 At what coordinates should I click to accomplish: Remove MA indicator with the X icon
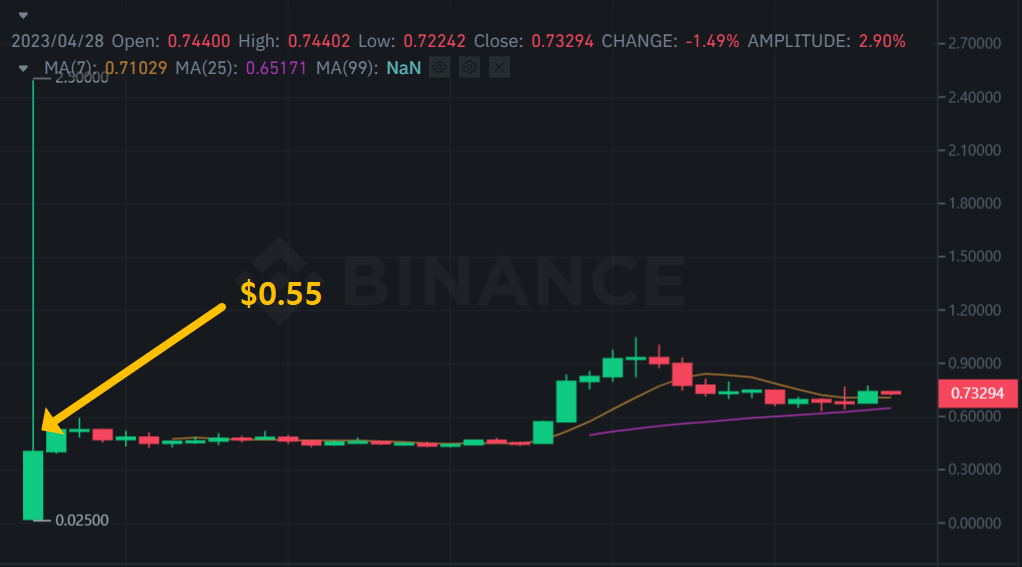499,67
